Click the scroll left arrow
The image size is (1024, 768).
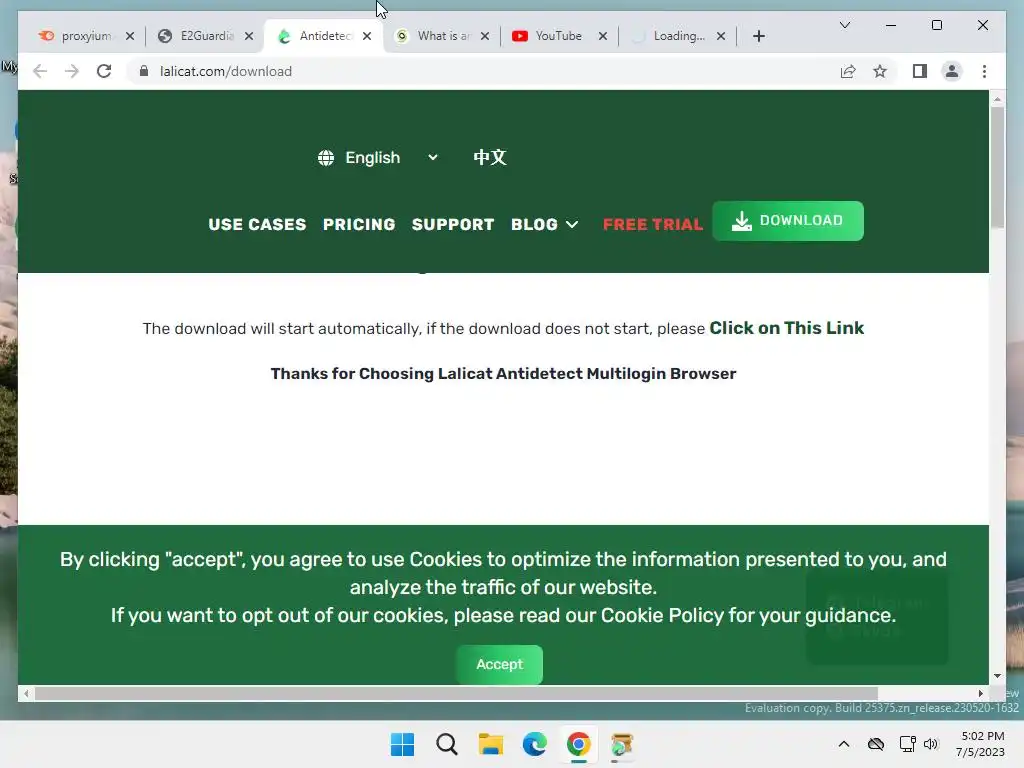26,694
